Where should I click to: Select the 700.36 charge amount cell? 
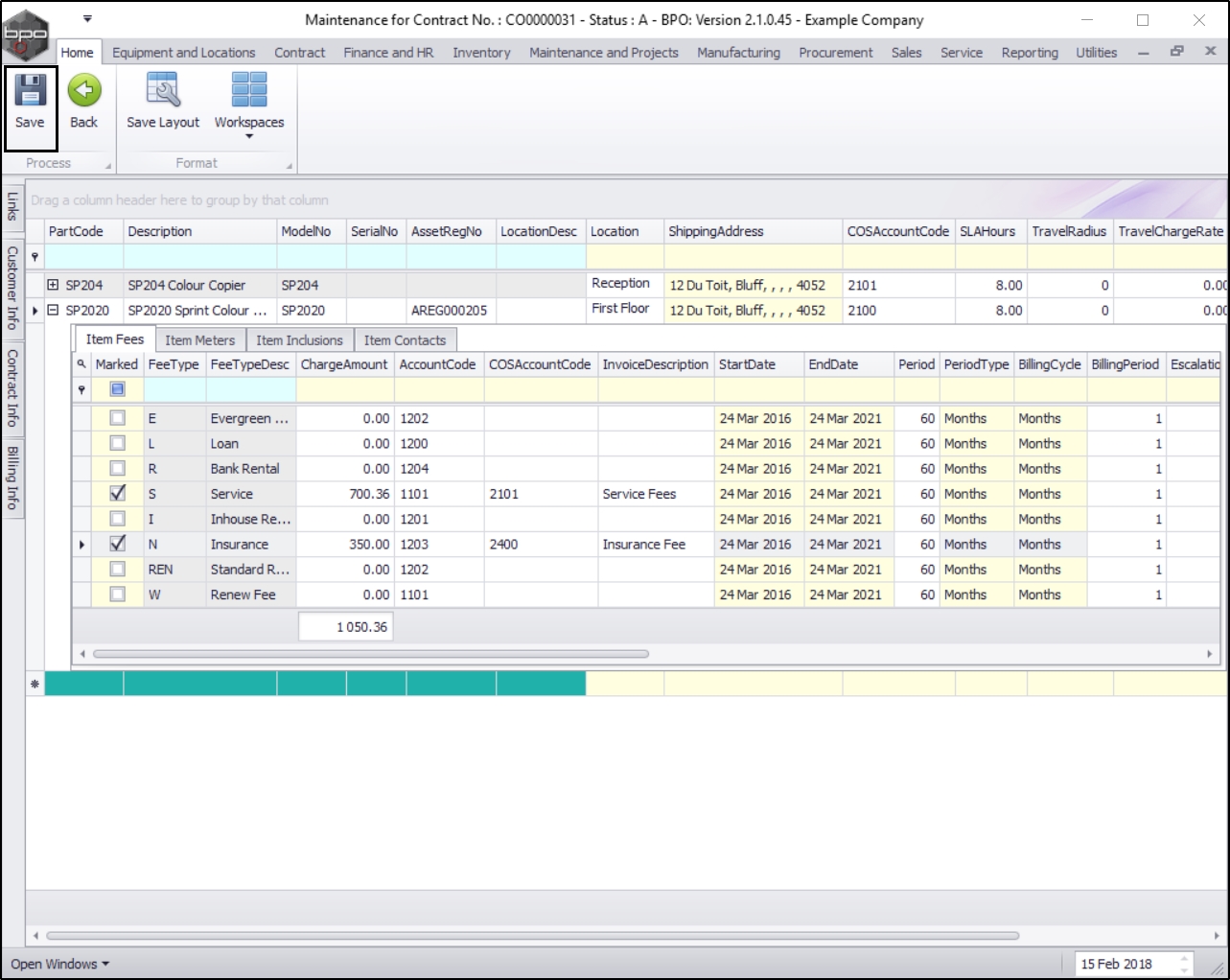click(x=344, y=494)
